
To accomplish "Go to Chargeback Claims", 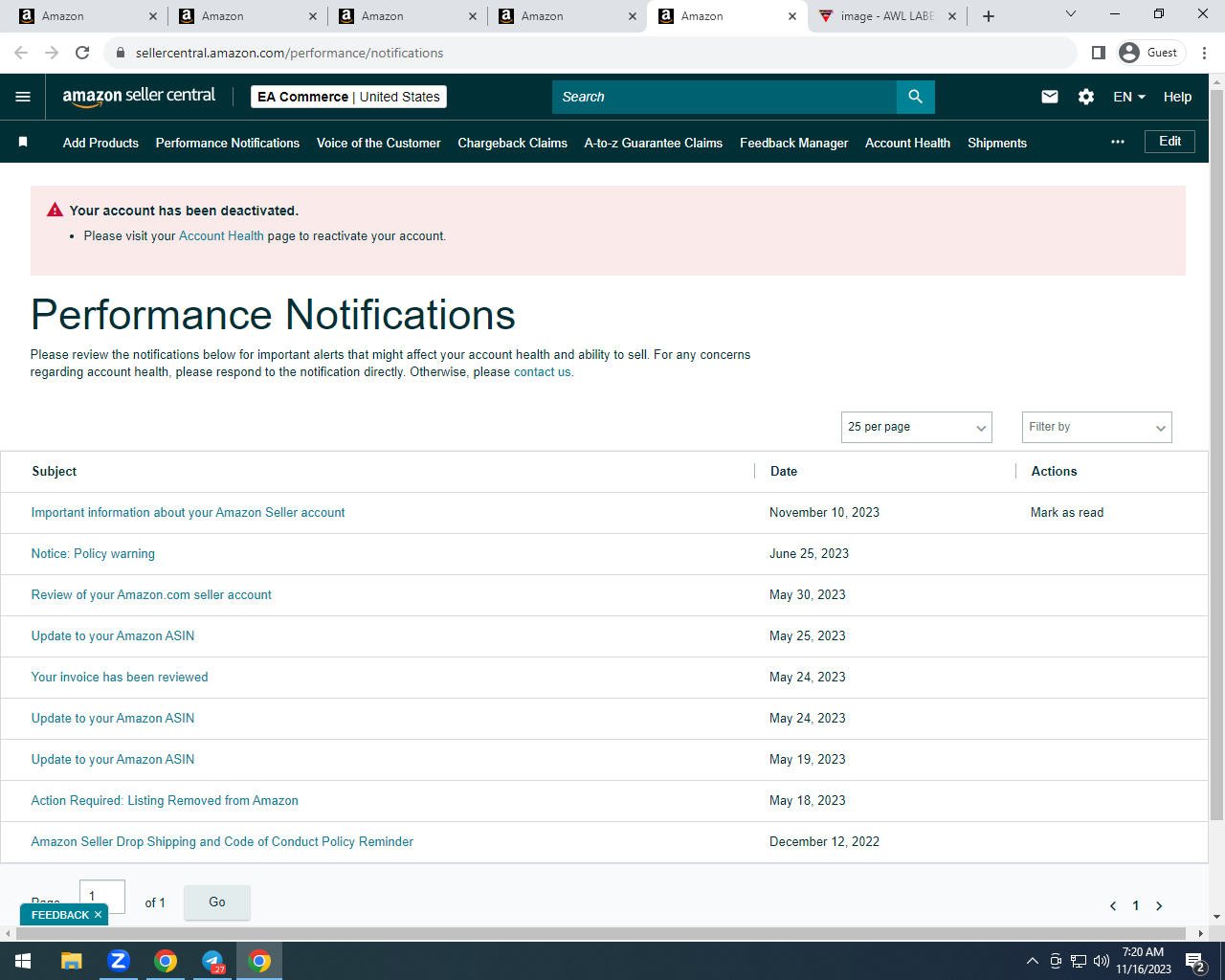I will pos(513,143).
